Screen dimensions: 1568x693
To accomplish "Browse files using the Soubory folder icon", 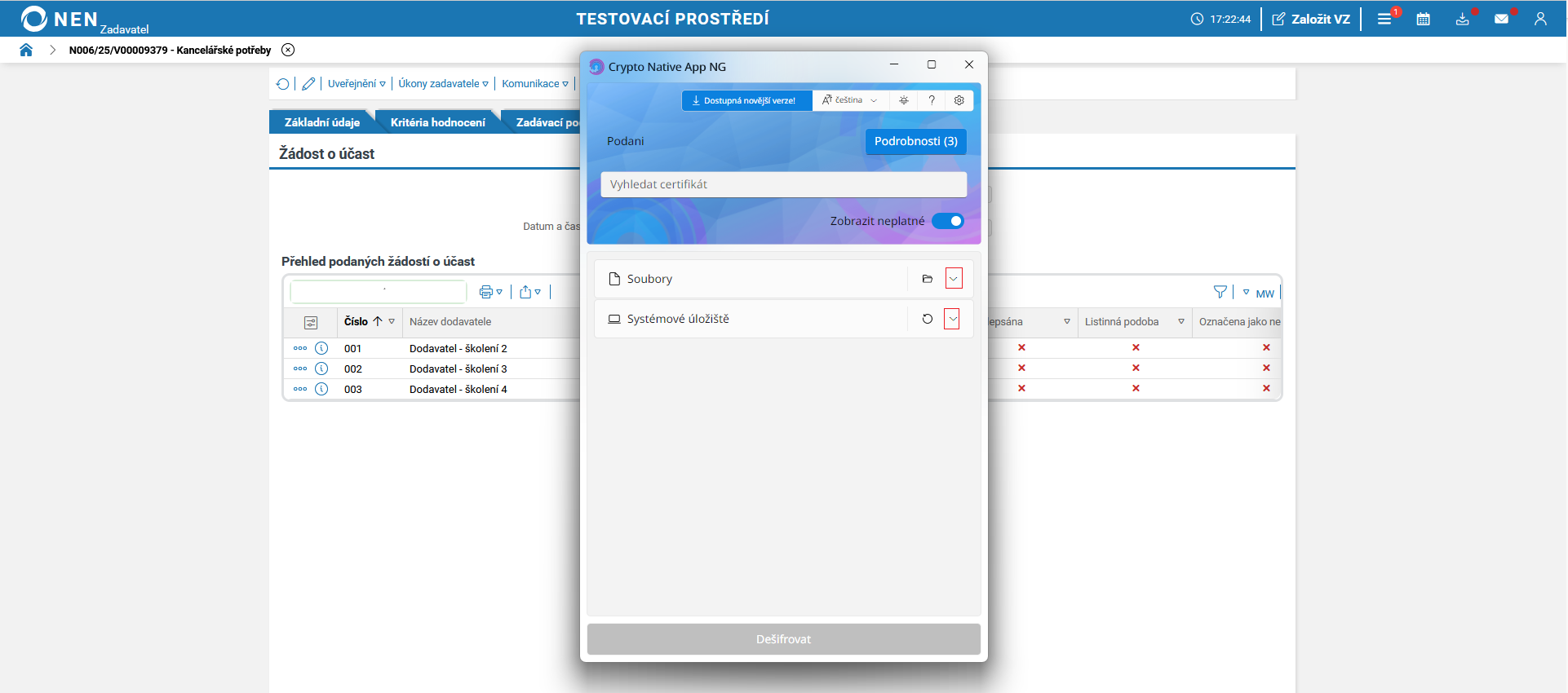I will [x=928, y=279].
